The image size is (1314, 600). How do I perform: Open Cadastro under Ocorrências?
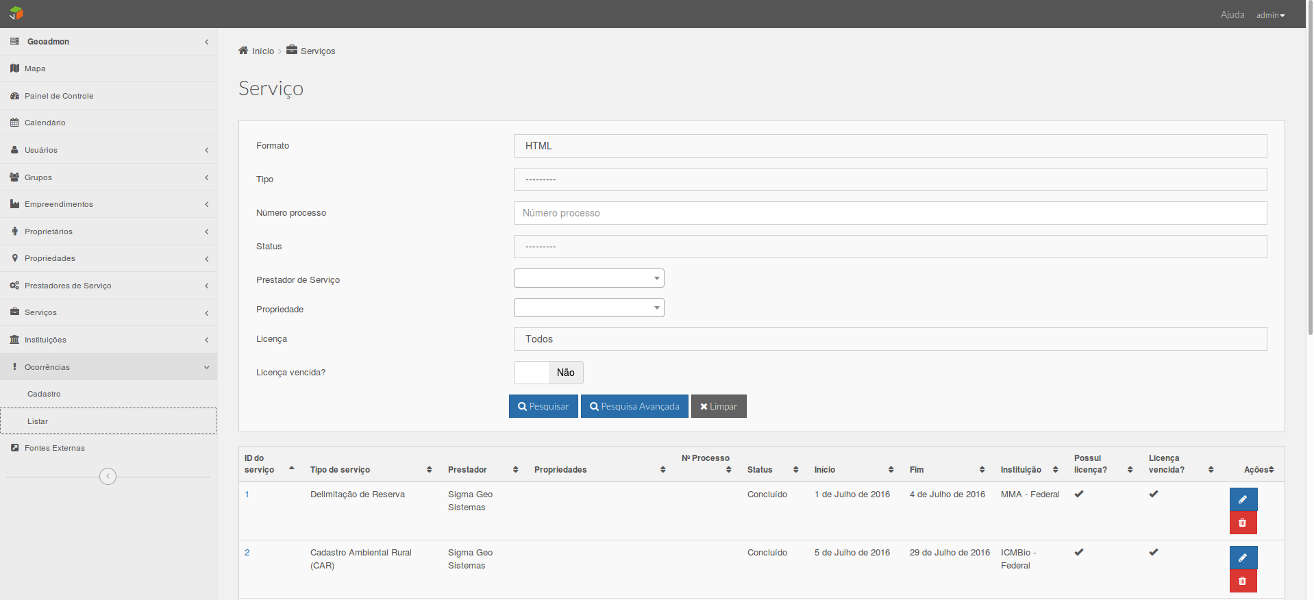coord(108,394)
